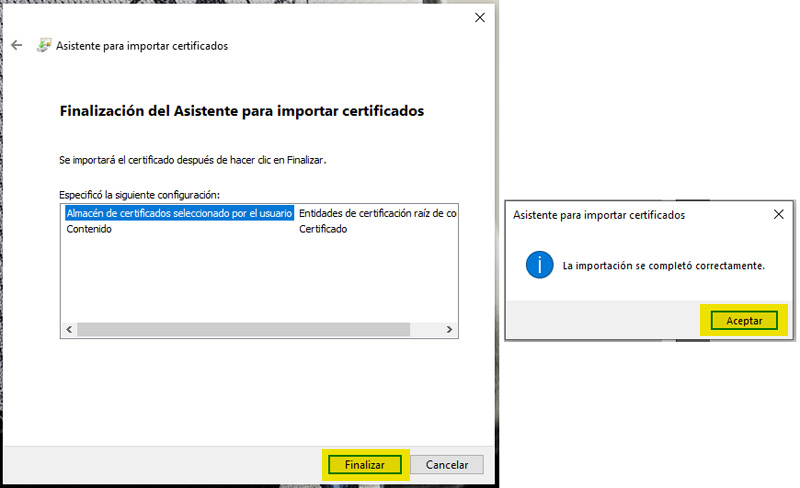Click the 'La importación se completó correctamente' message
Image resolution: width=800 pixels, height=488 pixels.
pyautogui.click(x=663, y=266)
